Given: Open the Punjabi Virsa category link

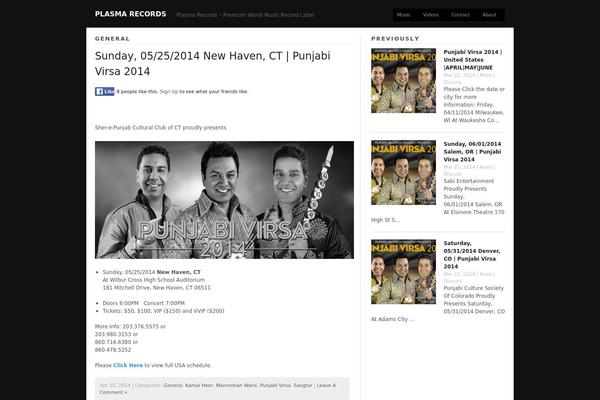Looking at the screenshot, I should pyautogui.click(x=275, y=385).
